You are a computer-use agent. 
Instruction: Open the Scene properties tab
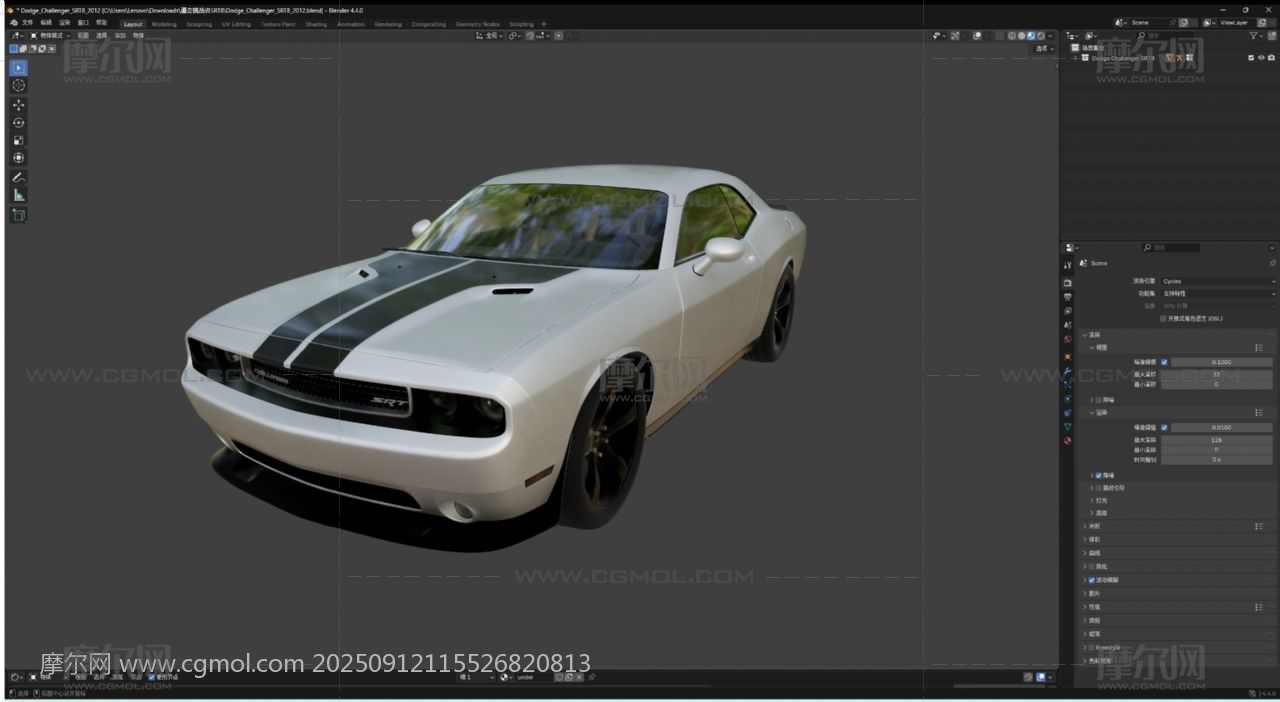(1068, 325)
